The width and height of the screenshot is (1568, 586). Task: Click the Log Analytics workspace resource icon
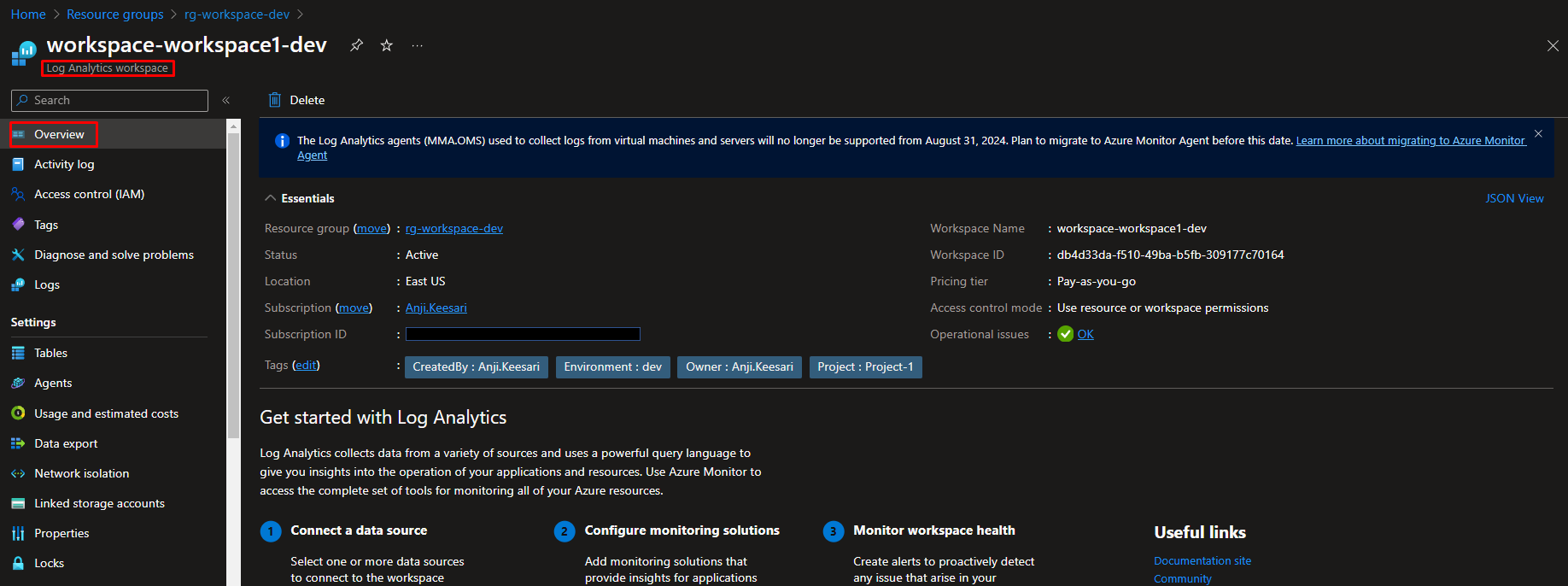(x=23, y=53)
